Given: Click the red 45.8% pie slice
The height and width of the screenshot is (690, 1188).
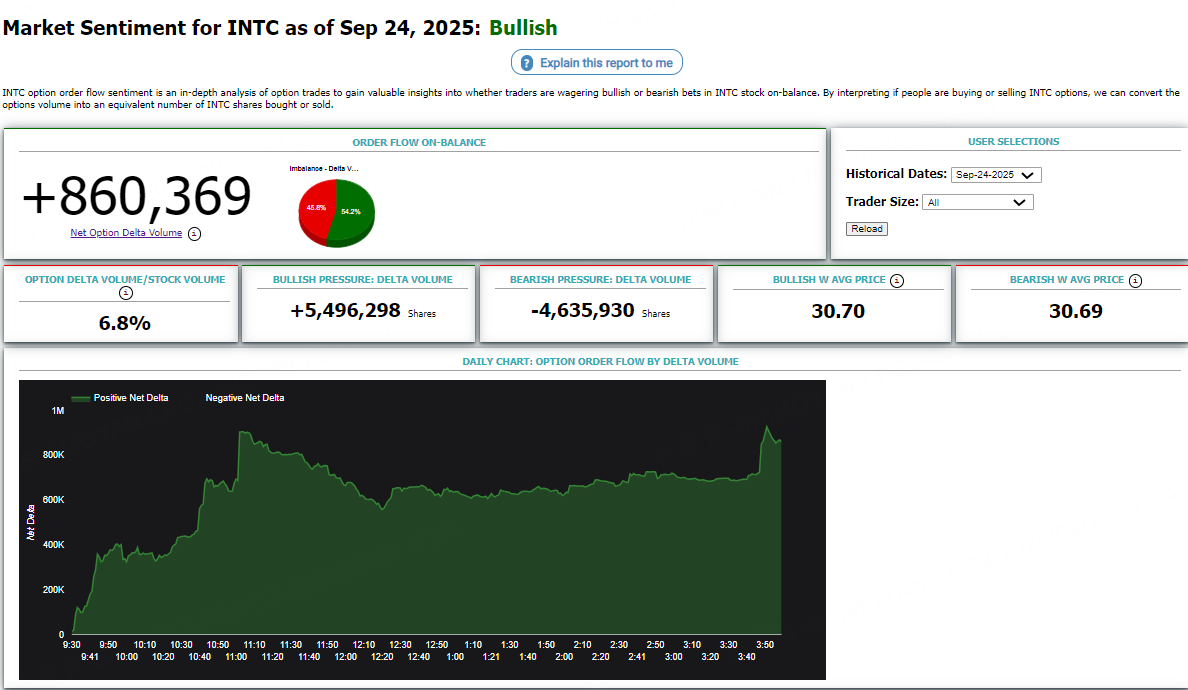Looking at the screenshot, I should point(314,208).
